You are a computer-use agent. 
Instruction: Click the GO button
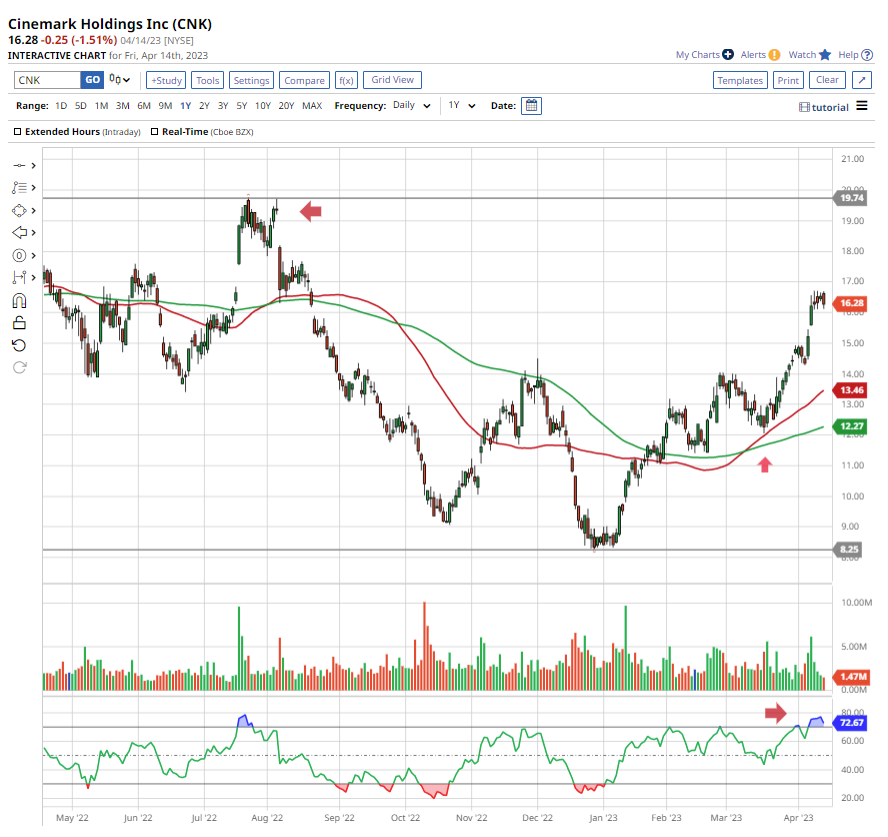tap(92, 80)
